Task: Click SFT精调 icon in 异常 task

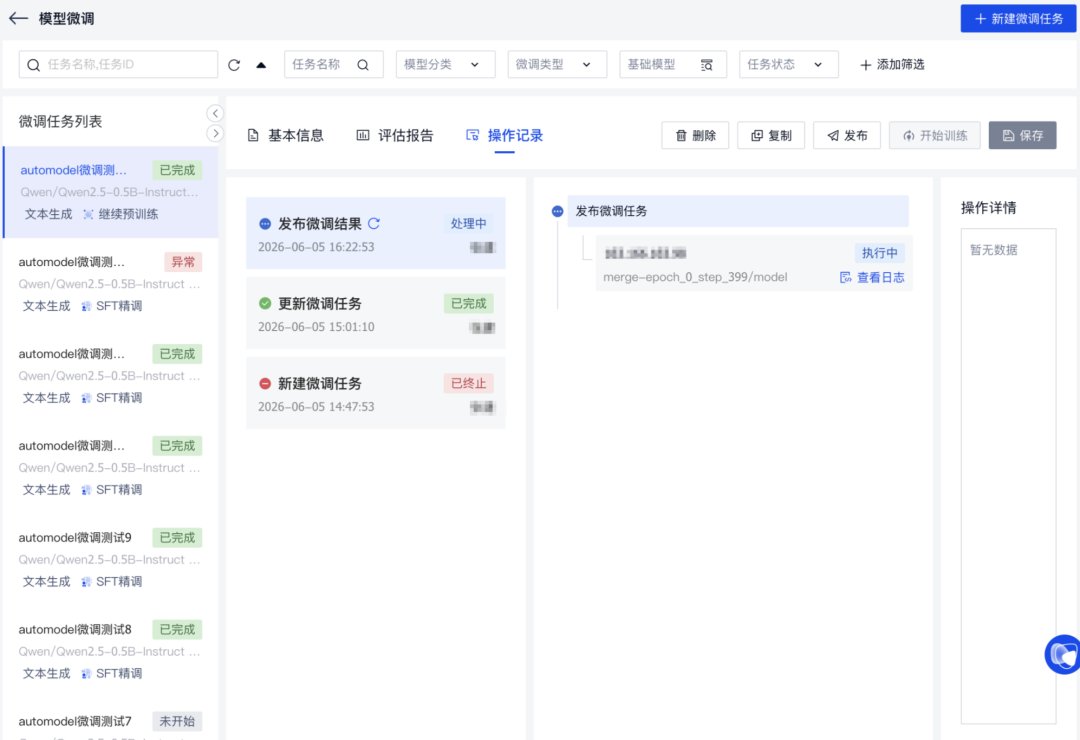Action: 86,306
